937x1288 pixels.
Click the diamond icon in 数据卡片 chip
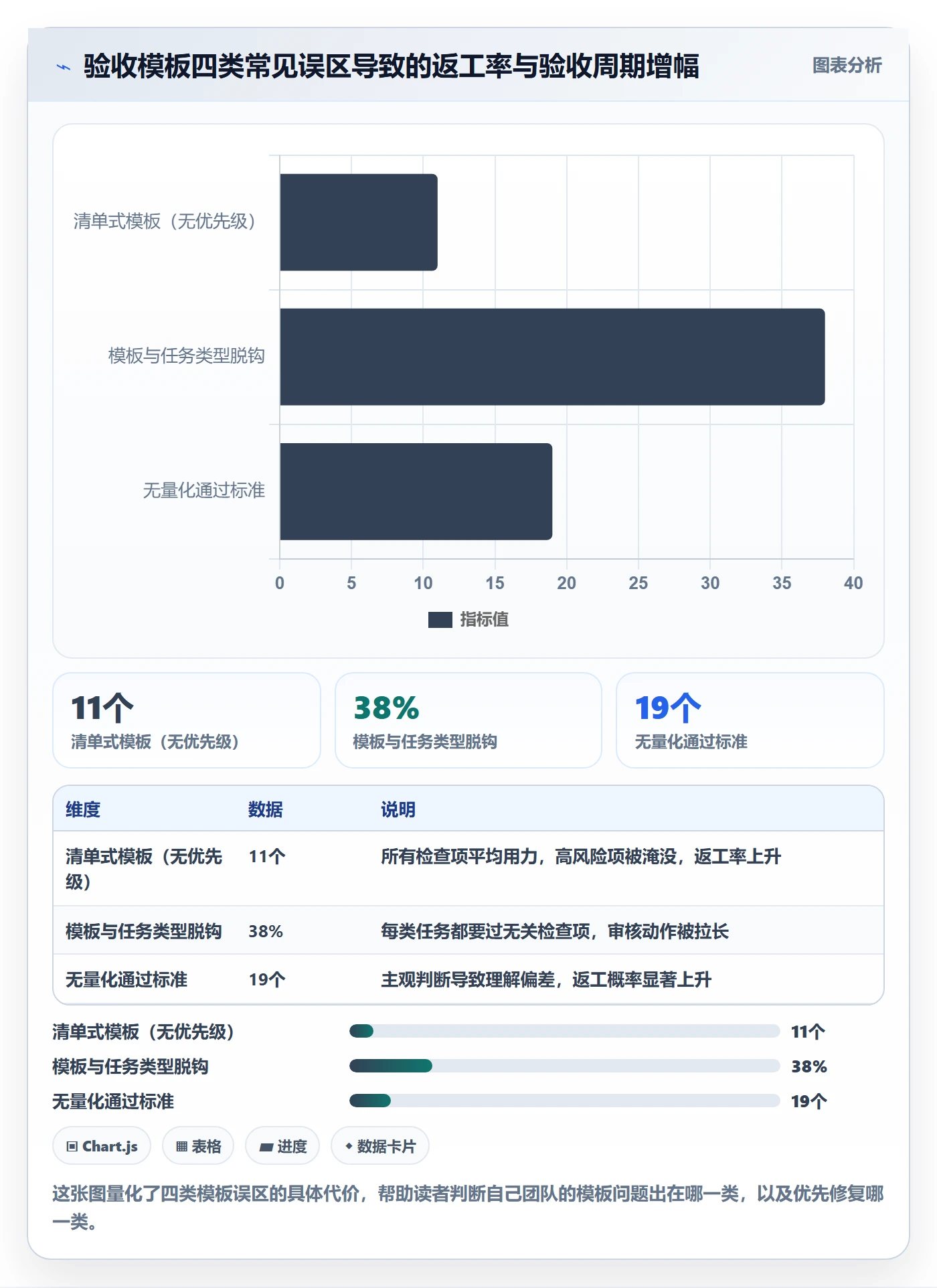[349, 1147]
